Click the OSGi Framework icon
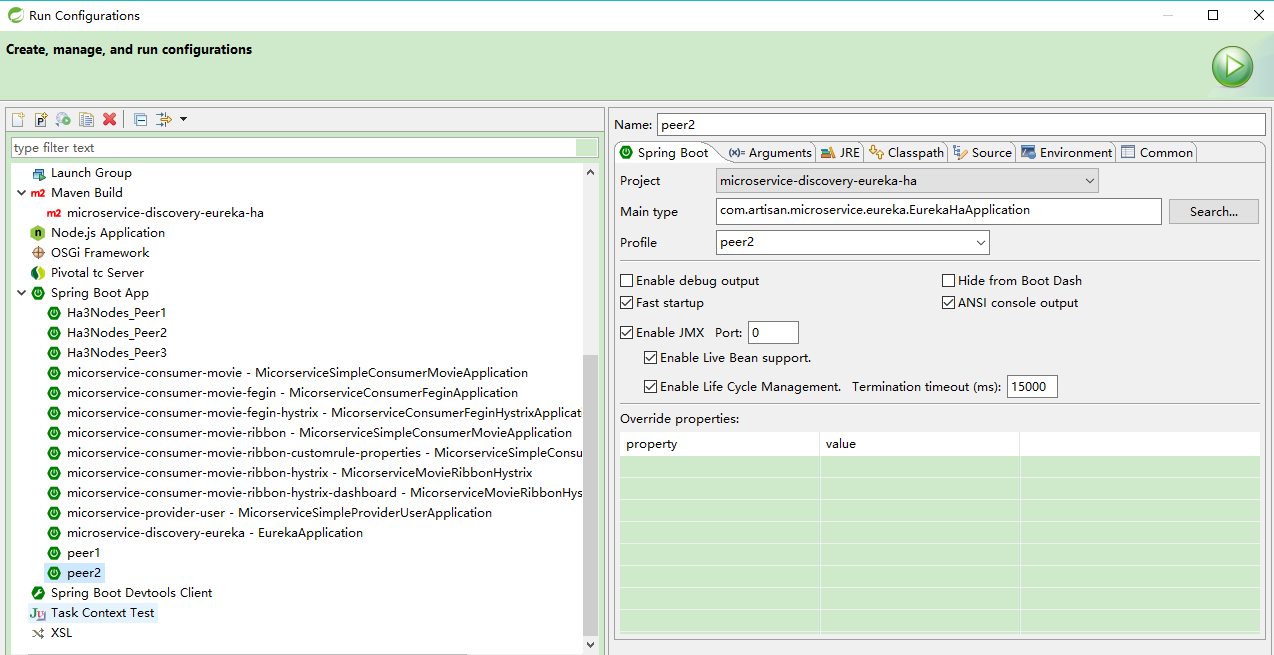 38,253
